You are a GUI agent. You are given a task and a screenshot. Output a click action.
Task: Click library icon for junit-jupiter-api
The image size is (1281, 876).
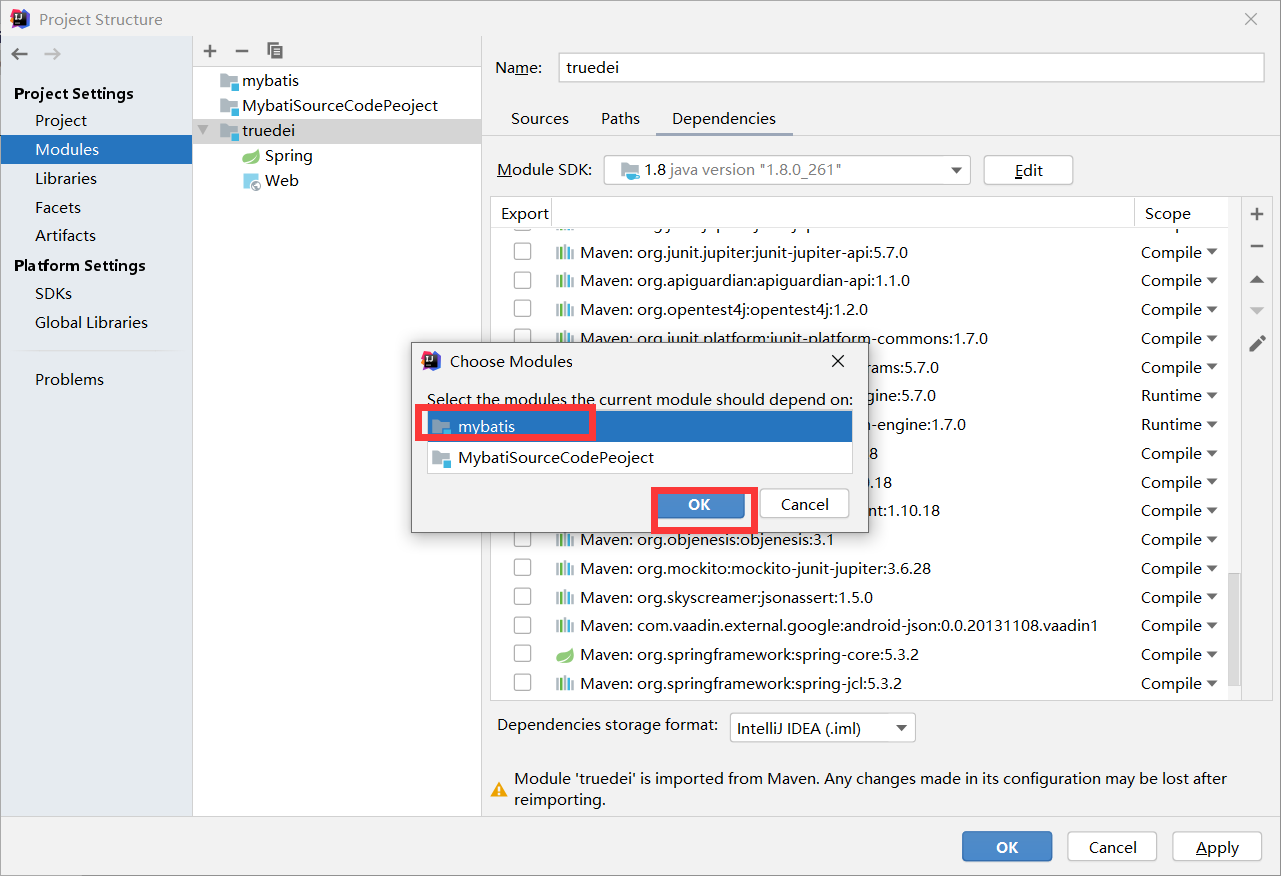[x=565, y=252]
